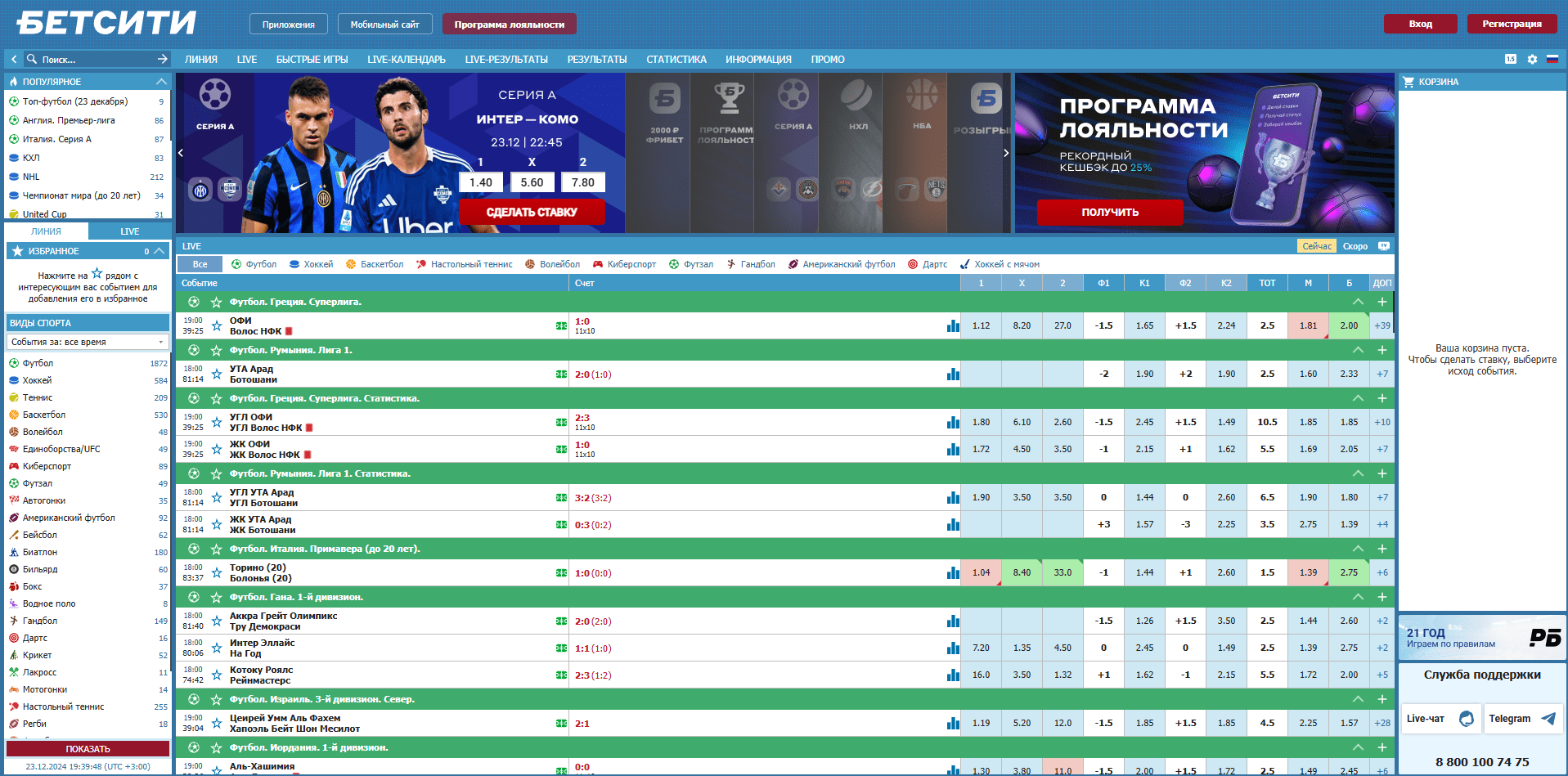
Task: Click the search magnifier icon
Action: (x=32, y=59)
